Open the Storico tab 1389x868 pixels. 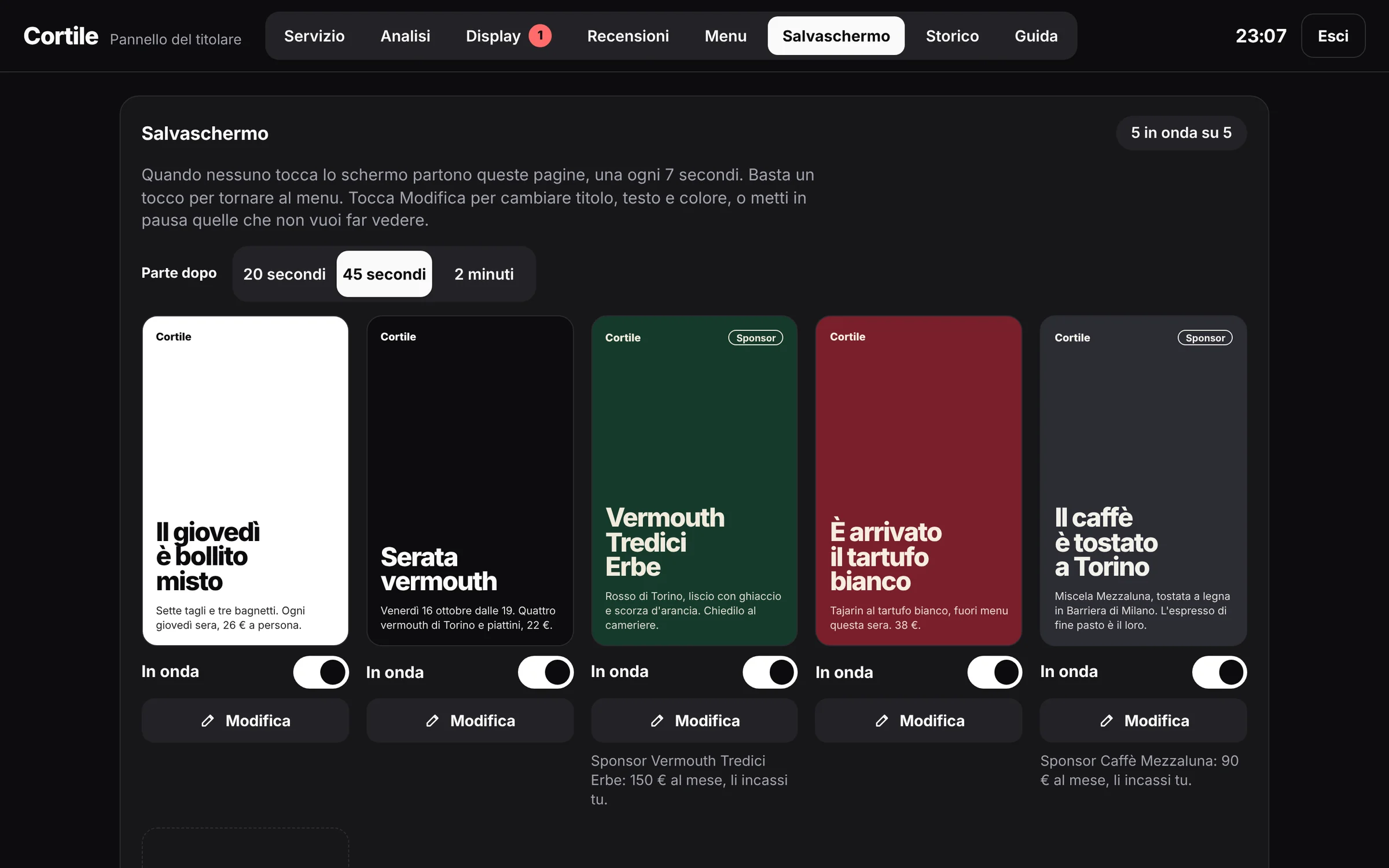(x=952, y=36)
